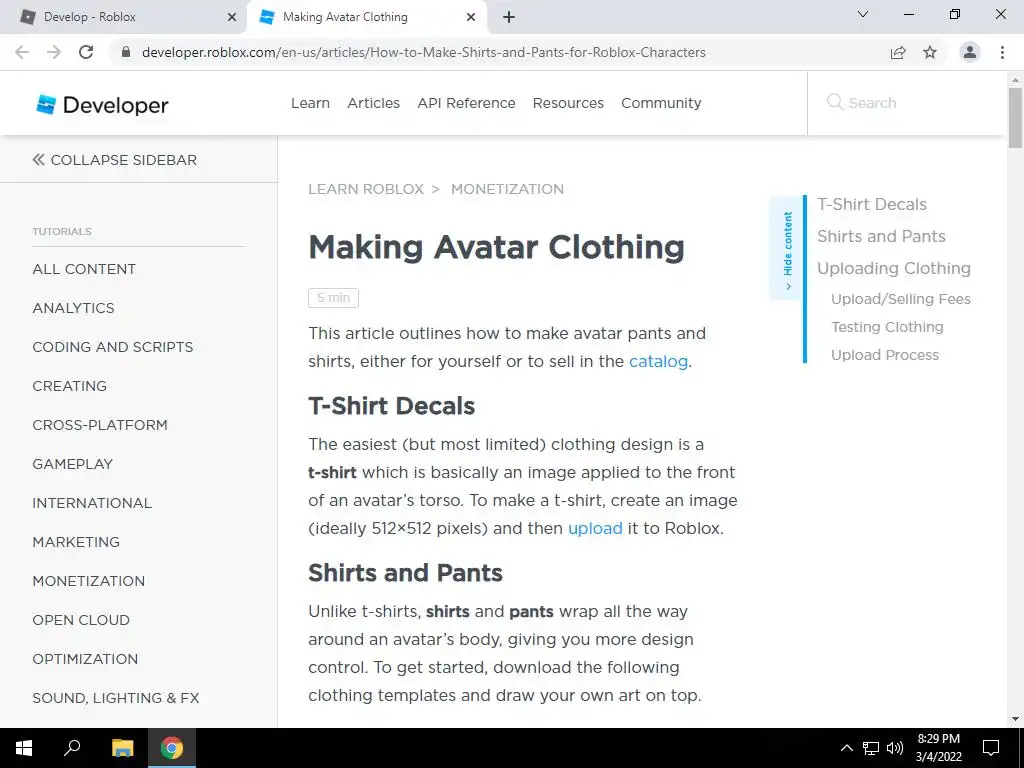
Task: Open CREATING sidebar category
Action: coord(69,386)
